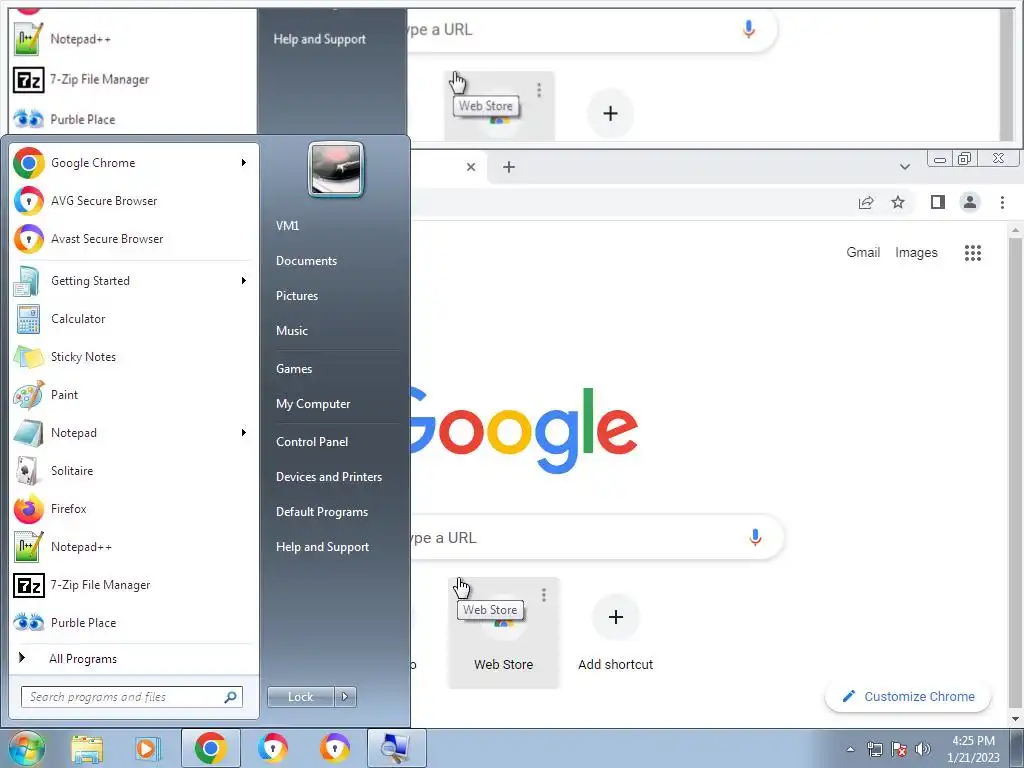Launch Paint from Start menu

(x=134, y=394)
